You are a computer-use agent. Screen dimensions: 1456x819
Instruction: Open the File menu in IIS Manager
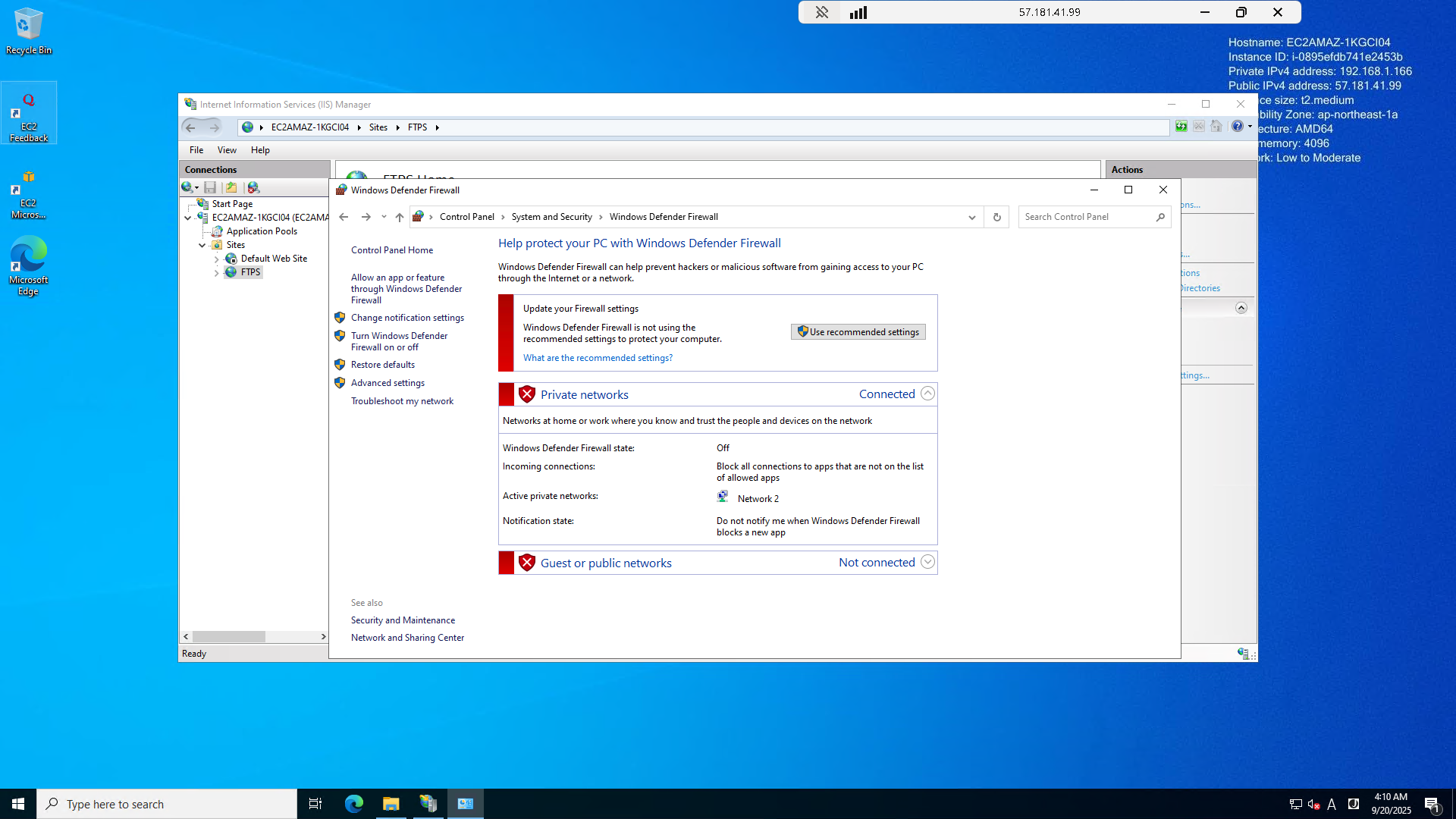point(196,150)
